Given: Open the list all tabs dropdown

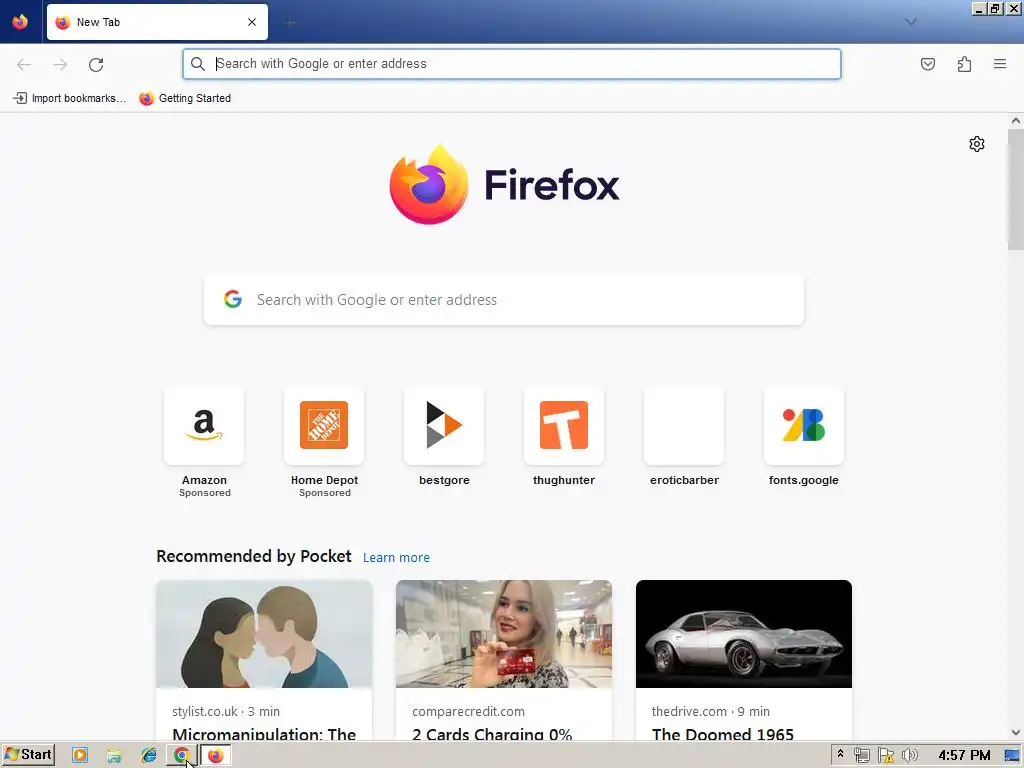Looking at the screenshot, I should point(910,22).
